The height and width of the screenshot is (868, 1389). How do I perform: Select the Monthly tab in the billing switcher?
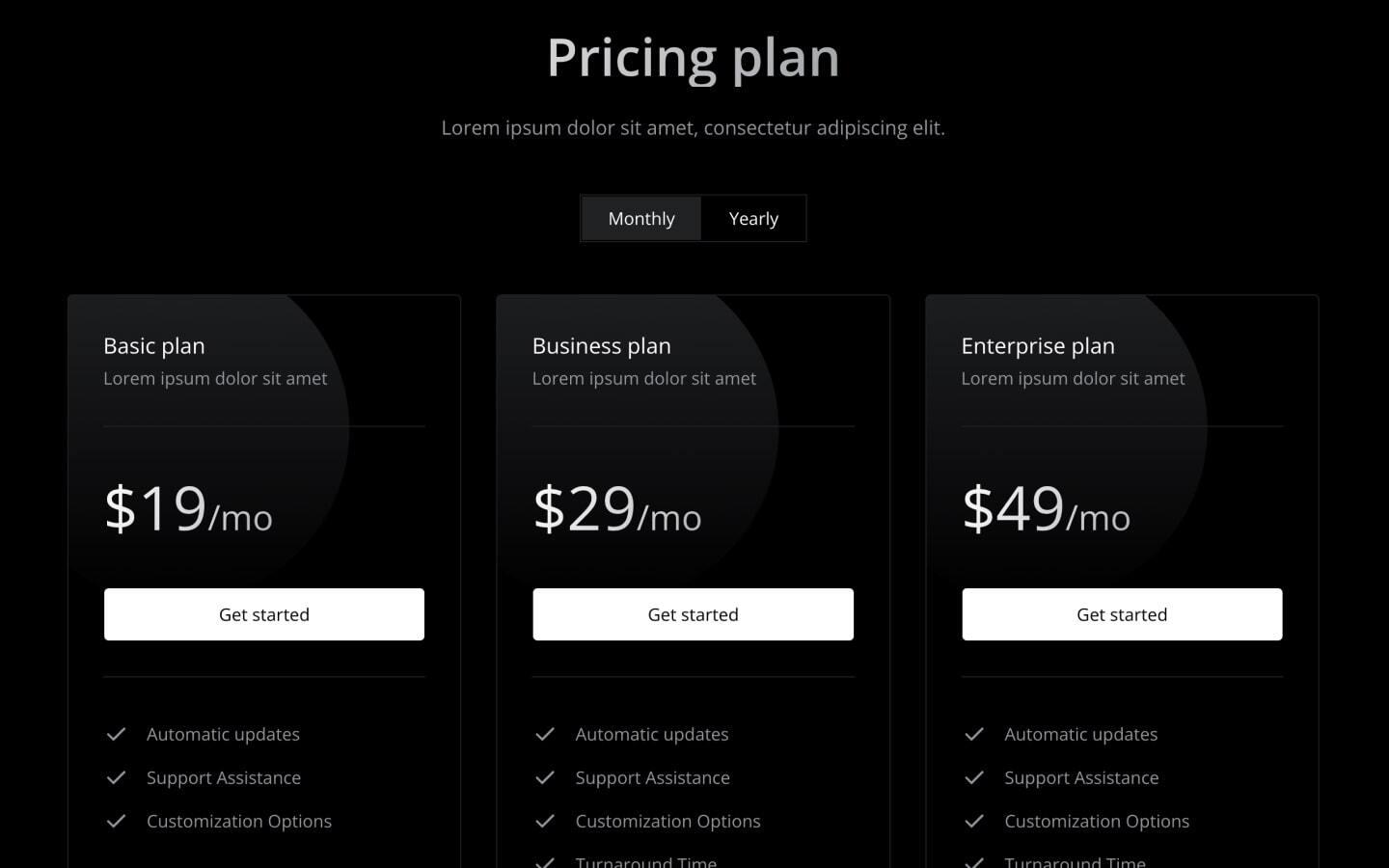click(x=640, y=218)
